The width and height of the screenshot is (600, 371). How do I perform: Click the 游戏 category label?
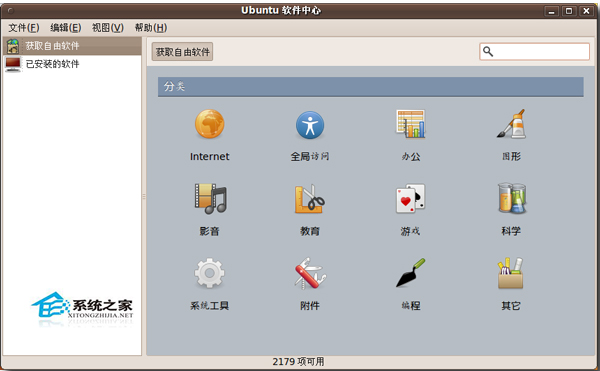(x=410, y=231)
